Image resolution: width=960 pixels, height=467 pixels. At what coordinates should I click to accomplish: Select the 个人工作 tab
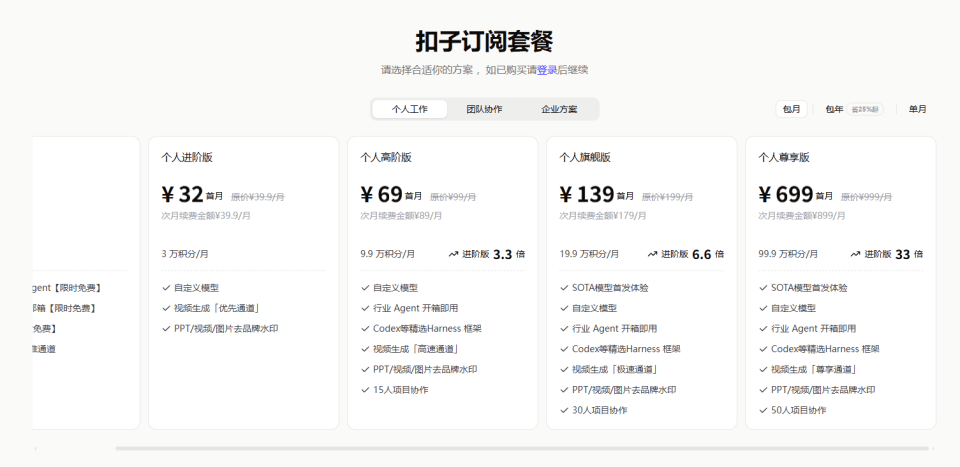point(410,110)
